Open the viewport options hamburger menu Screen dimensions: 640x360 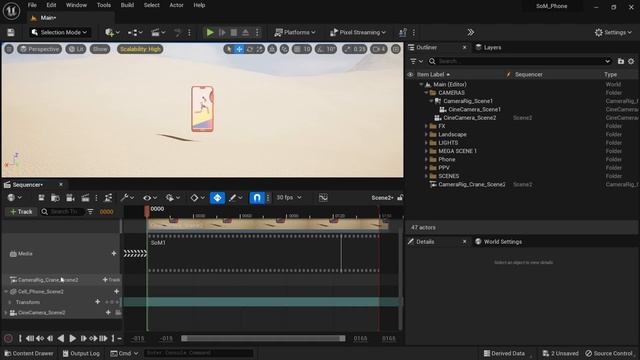tap(9, 49)
